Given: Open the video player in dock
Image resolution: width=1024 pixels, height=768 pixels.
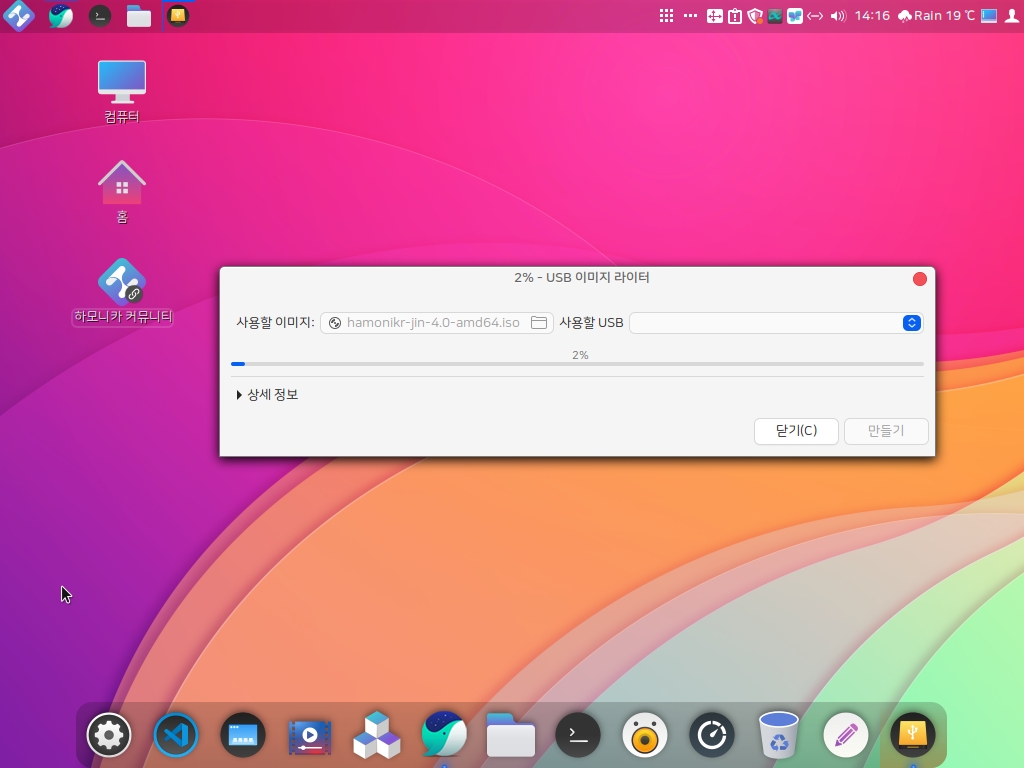Looking at the screenshot, I should click(x=310, y=737).
